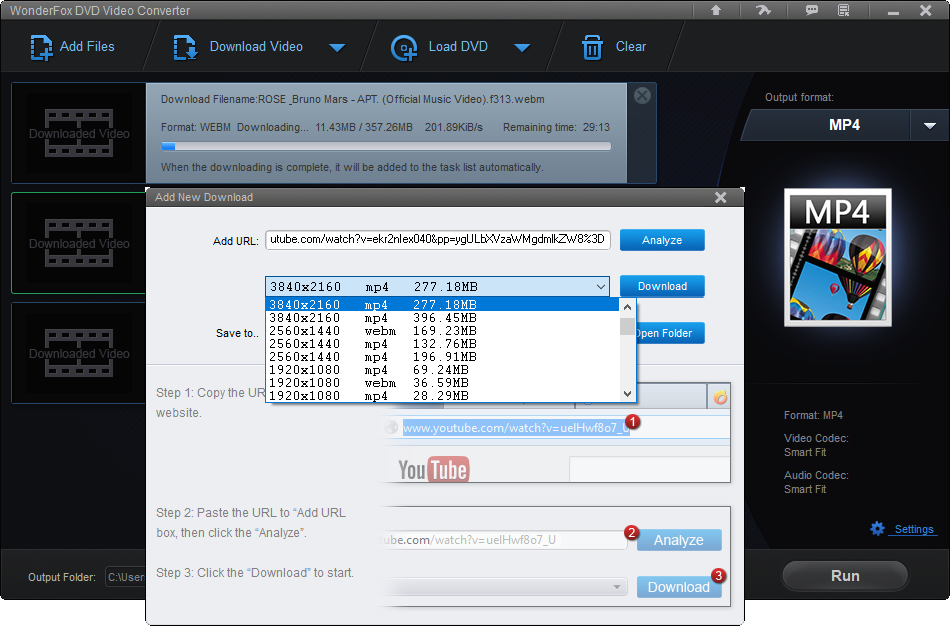Viewport: 950px width, 627px height.
Task: Click the Load DVD icon
Action: coord(405,46)
